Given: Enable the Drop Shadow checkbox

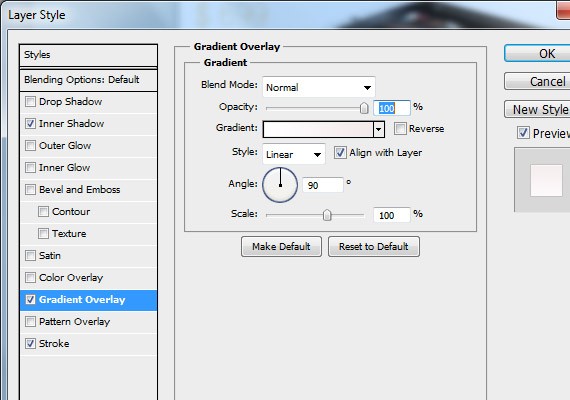Looking at the screenshot, I should 31,101.
